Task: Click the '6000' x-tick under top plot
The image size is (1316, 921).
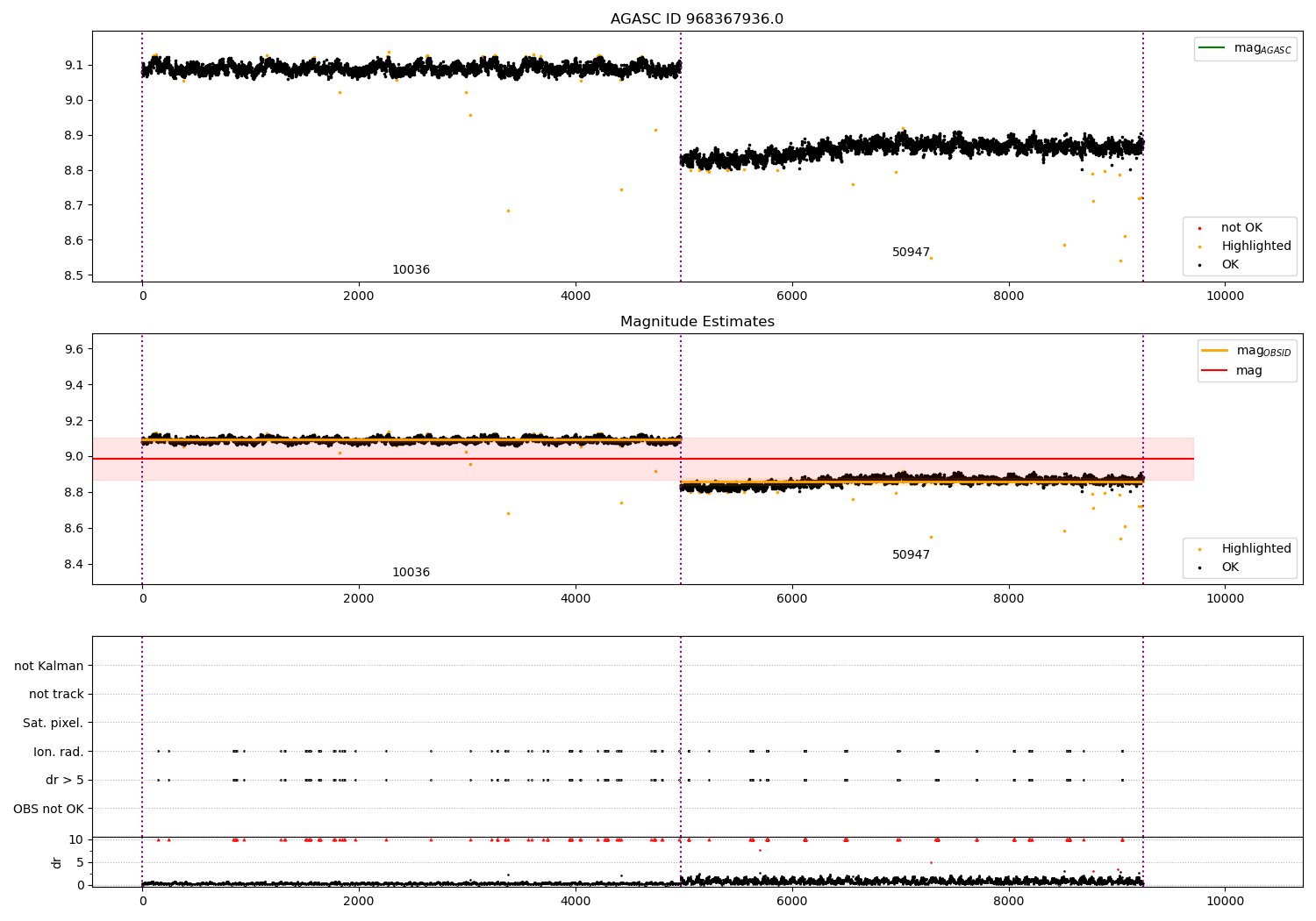Action: 792,296
